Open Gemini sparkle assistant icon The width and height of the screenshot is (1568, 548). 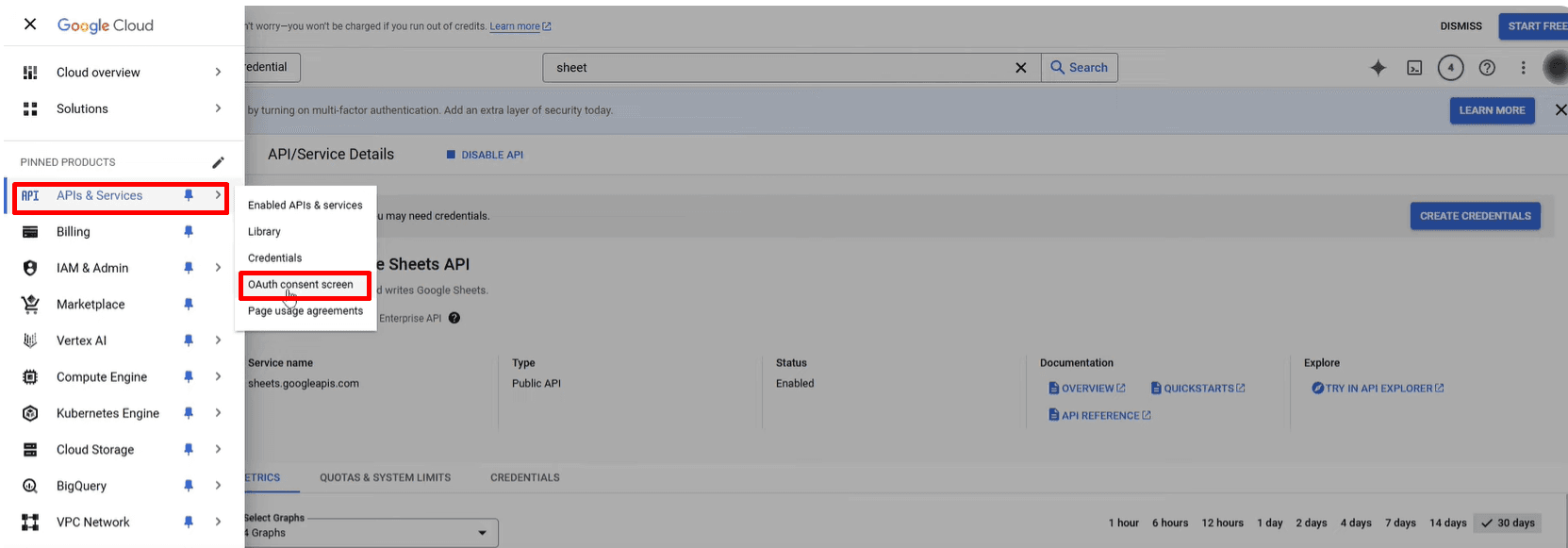[1378, 68]
